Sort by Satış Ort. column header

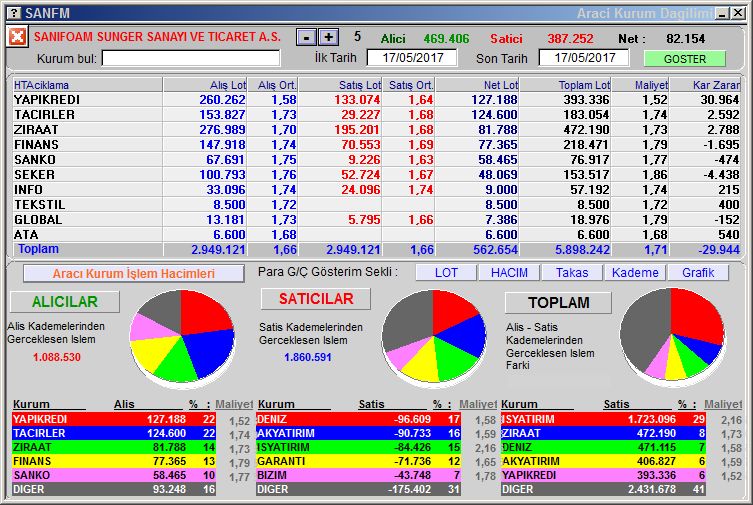point(409,85)
